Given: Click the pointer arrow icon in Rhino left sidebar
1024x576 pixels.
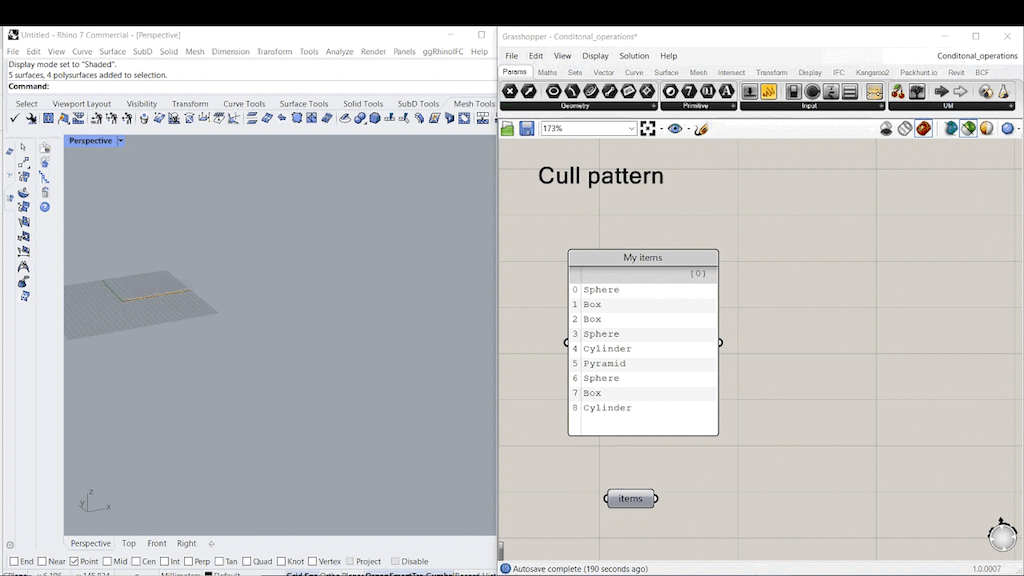Looking at the screenshot, I should [24, 148].
